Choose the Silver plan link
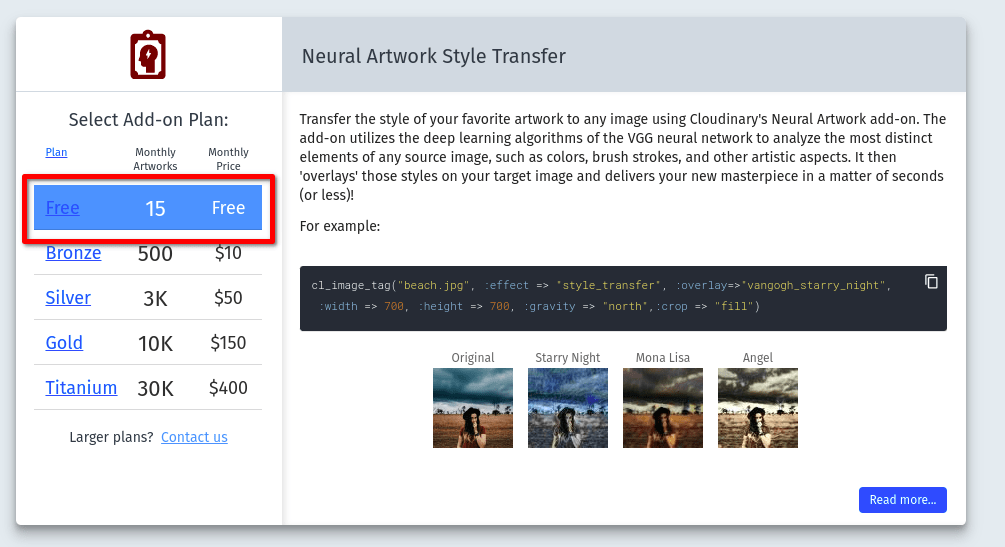The width and height of the screenshot is (1005, 547). click(x=68, y=298)
